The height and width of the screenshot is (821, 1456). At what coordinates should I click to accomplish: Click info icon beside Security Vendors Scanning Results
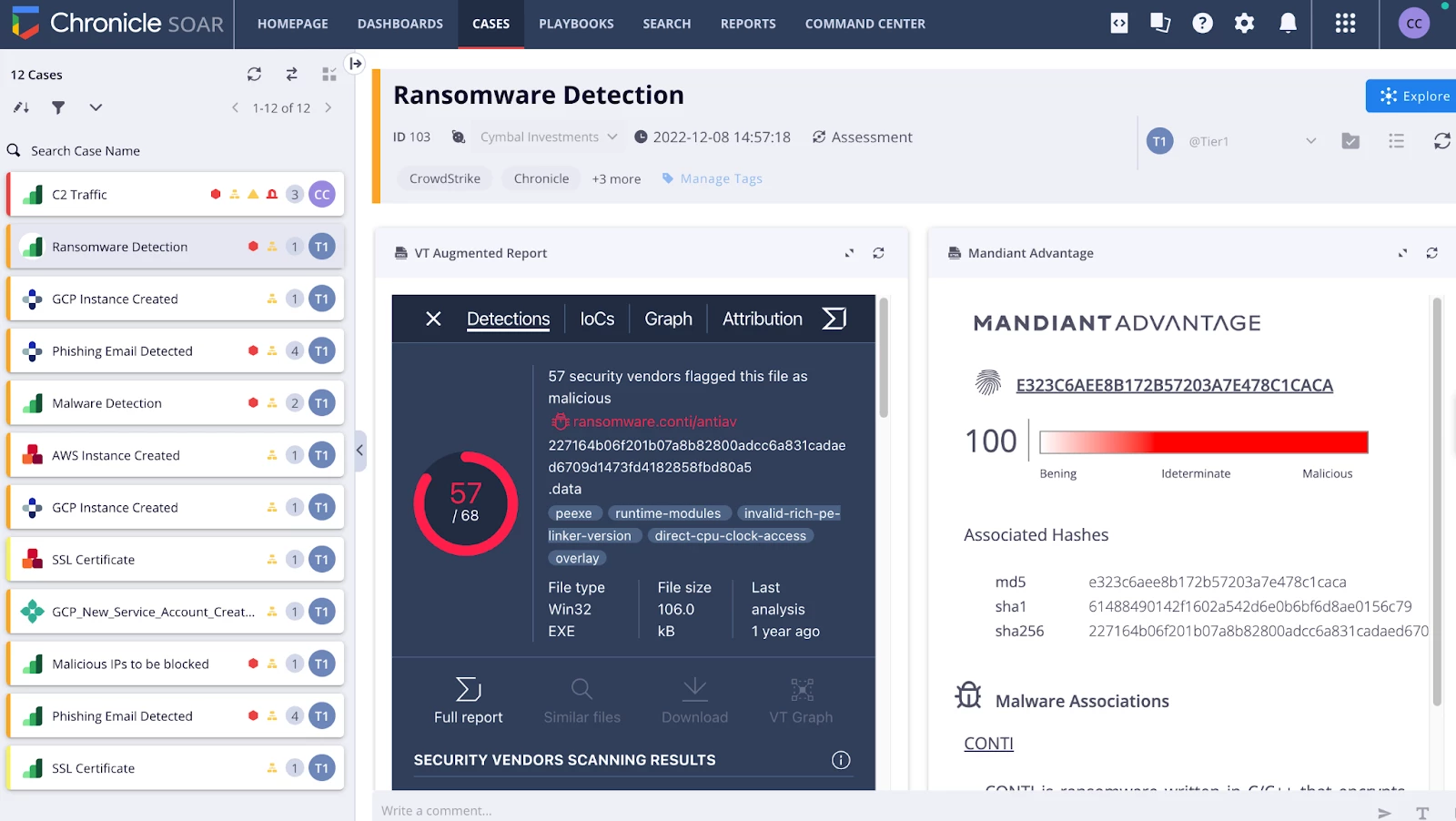point(841,760)
